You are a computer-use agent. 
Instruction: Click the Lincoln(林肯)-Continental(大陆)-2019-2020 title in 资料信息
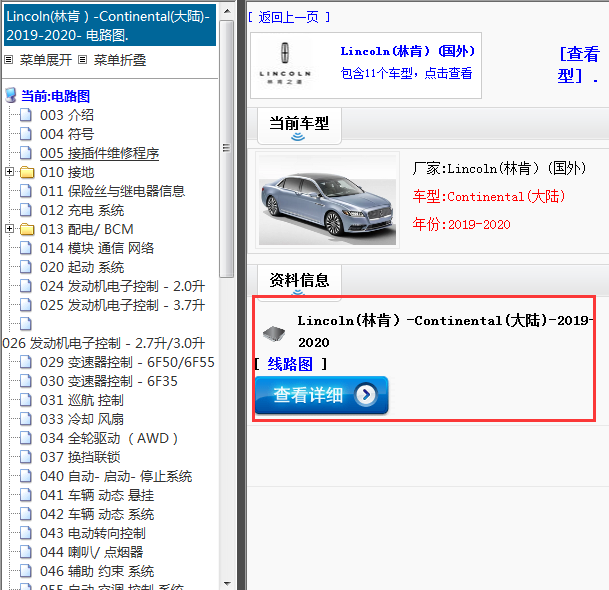[x=445, y=331]
